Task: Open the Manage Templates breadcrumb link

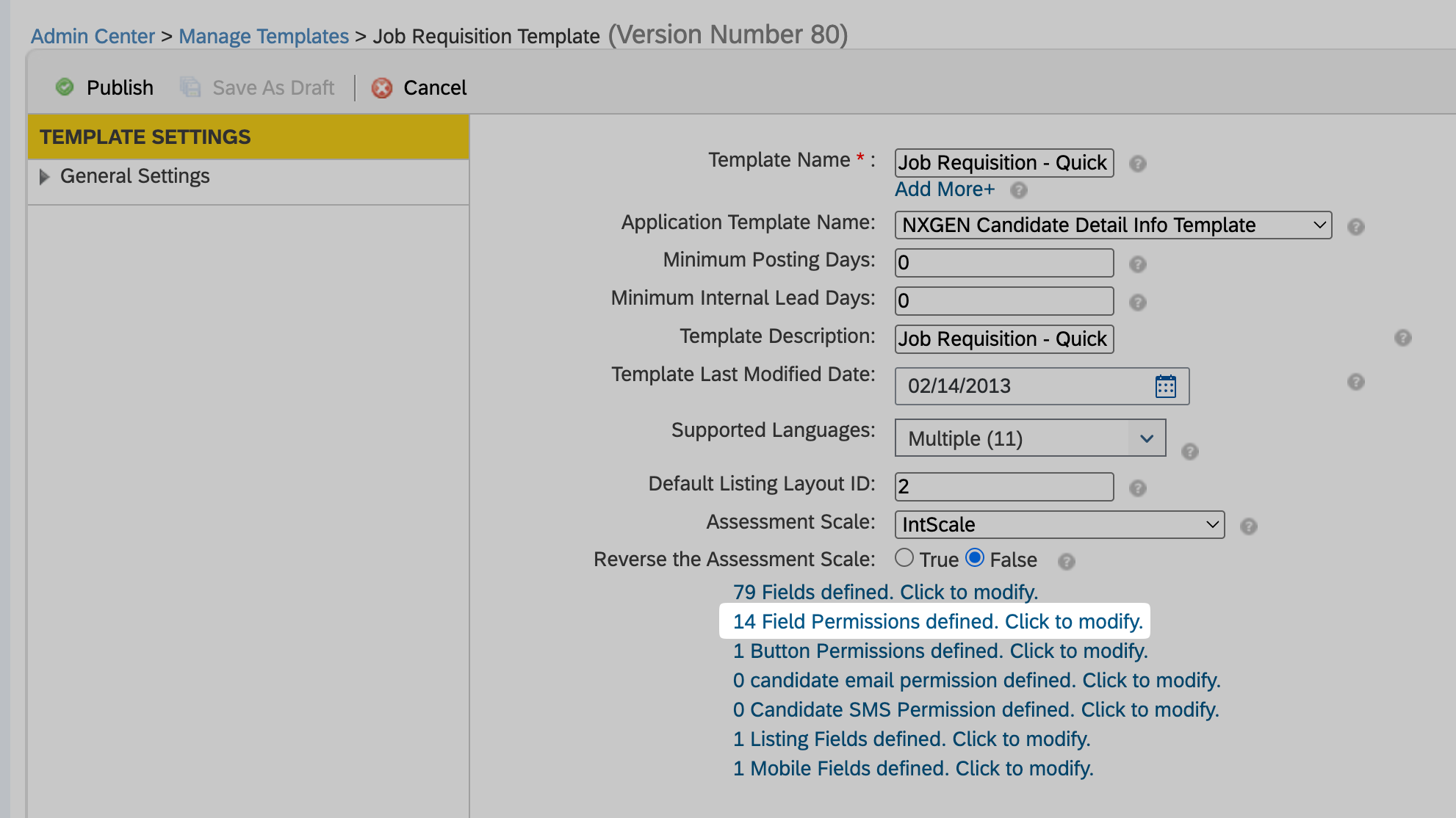Action: click(264, 36)
